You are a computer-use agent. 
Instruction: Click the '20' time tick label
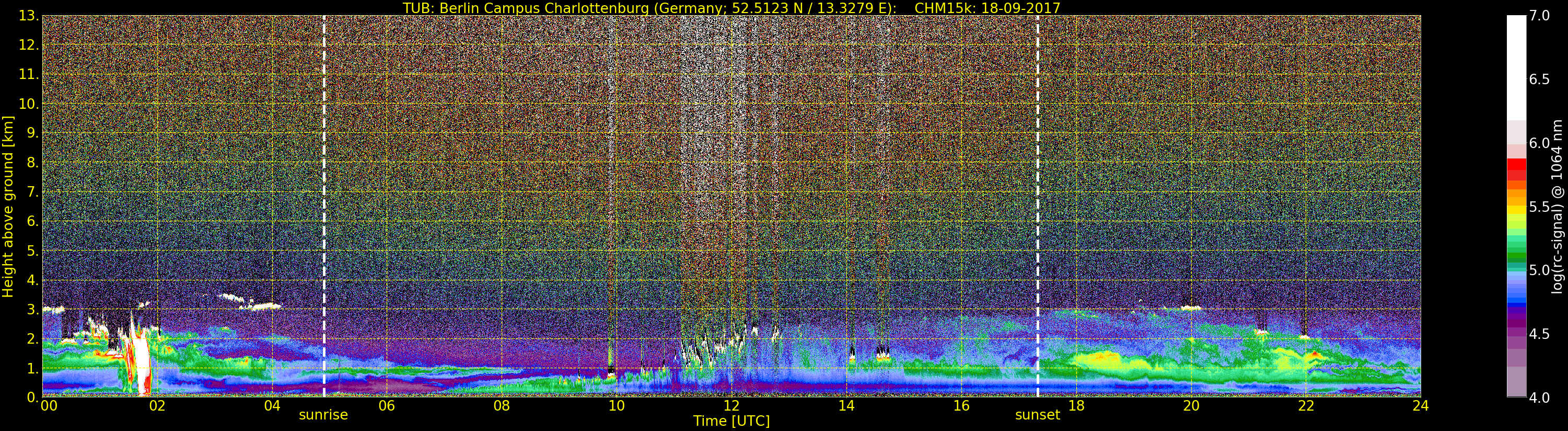click(x=1191, y=406)
